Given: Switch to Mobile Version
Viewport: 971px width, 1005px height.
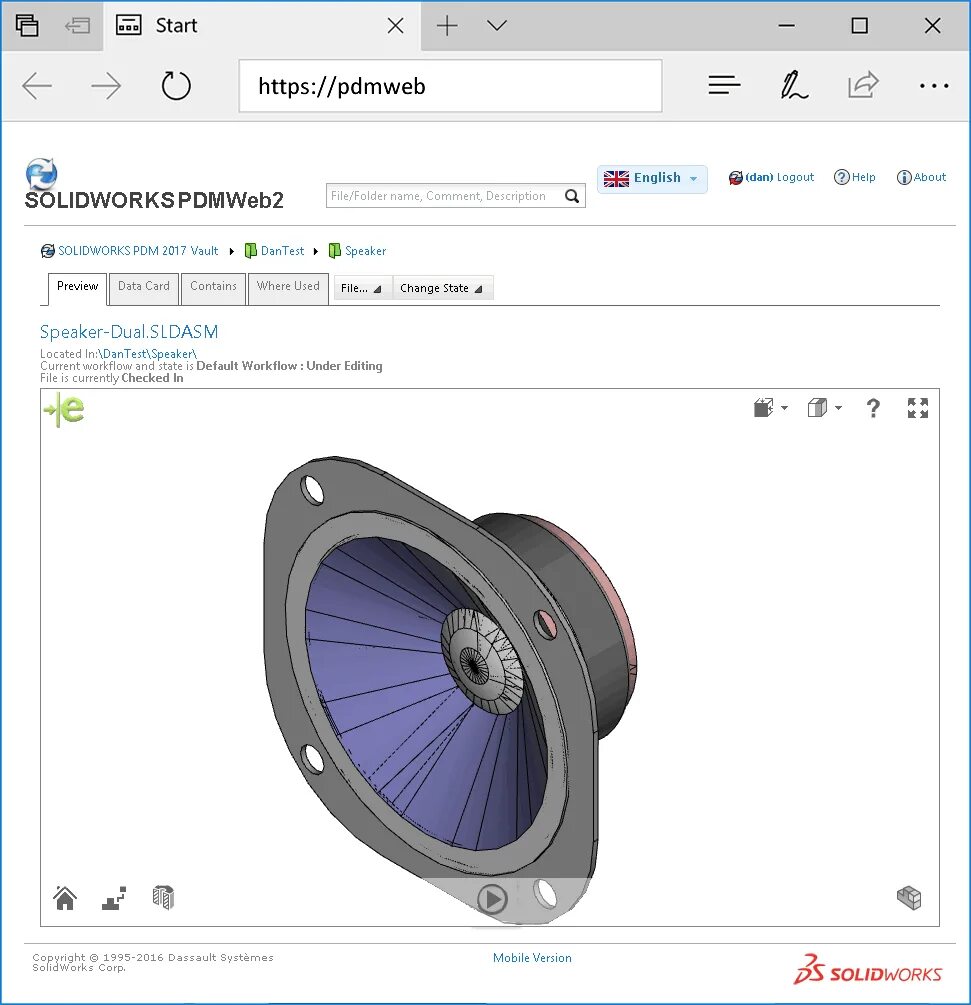Looking at the screenshot, I should tap(532, 958).
